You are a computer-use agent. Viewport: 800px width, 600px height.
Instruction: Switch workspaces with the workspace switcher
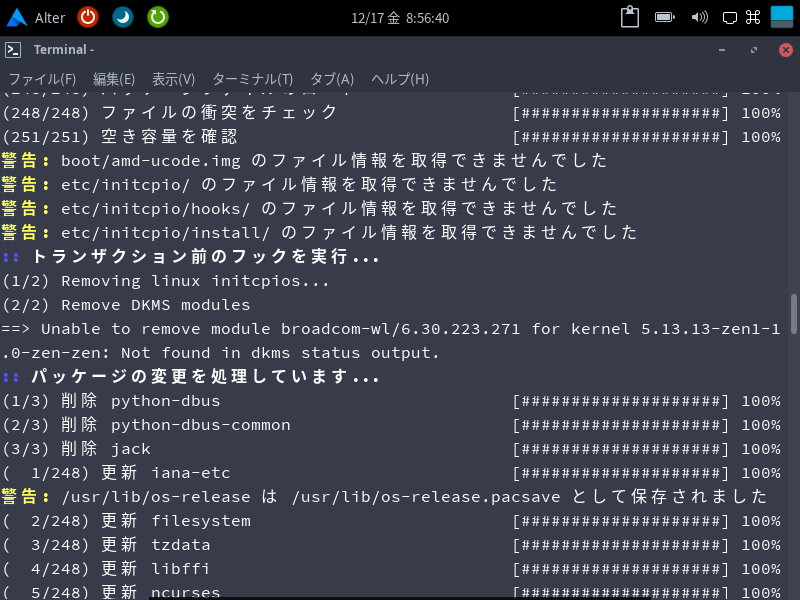780,16
